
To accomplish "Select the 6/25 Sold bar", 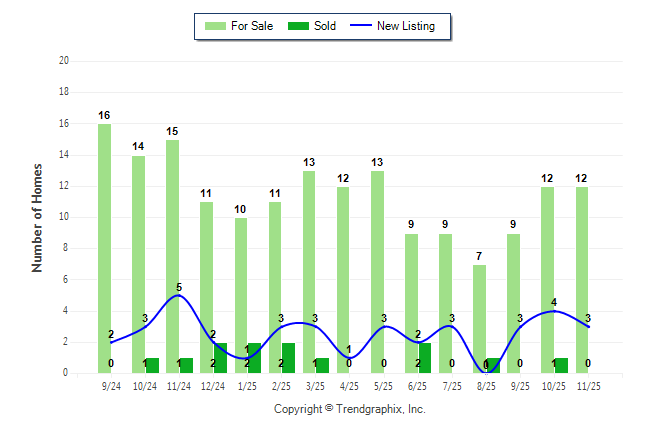I will (x=425, y=358).
